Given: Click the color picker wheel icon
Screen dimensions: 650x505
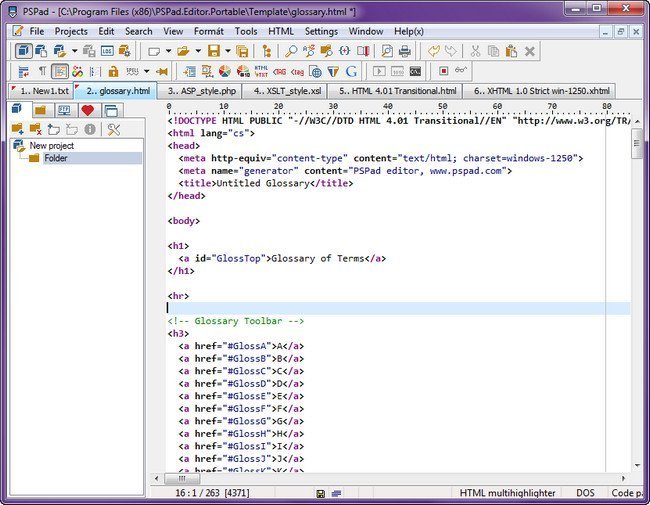Looking at the screenshot, I should [225, 71].
